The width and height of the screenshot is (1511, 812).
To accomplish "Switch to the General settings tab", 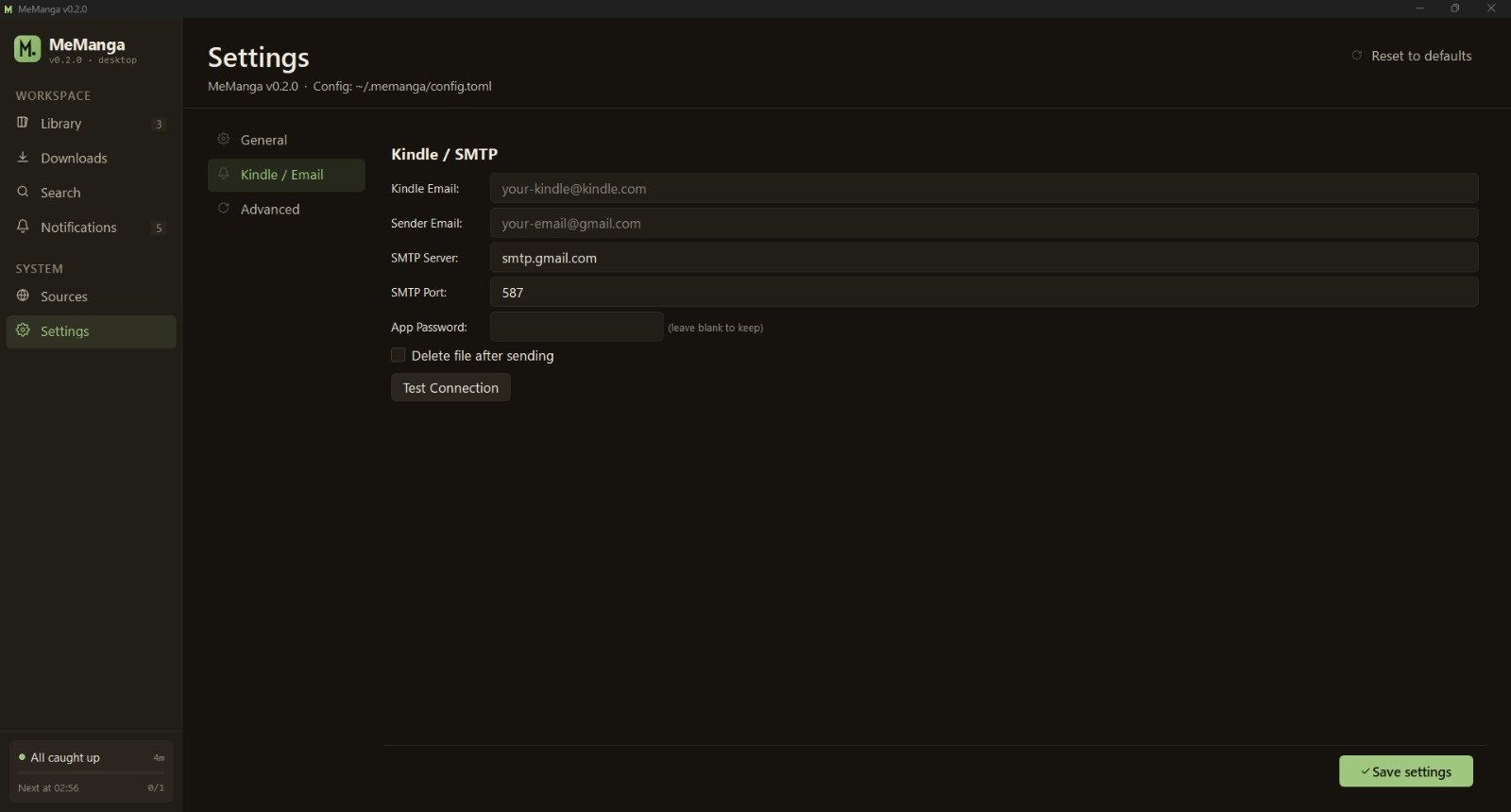I will pyautogui.click(x=286, y=140).
